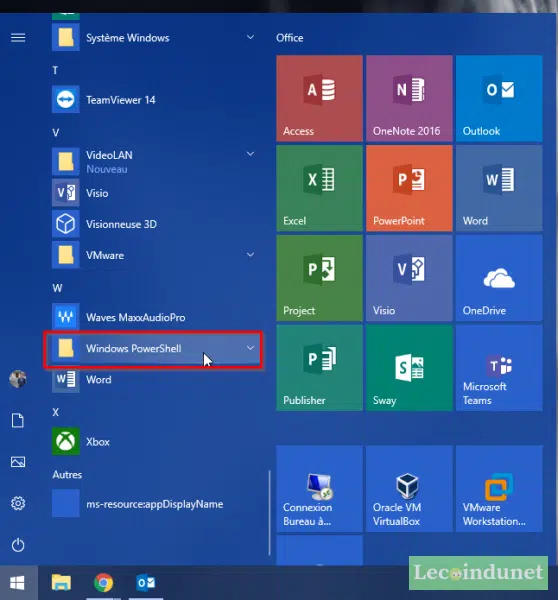Click the Start menu scrollbar
The height and width of the screenshot is (600, 558).
point(269,512)
